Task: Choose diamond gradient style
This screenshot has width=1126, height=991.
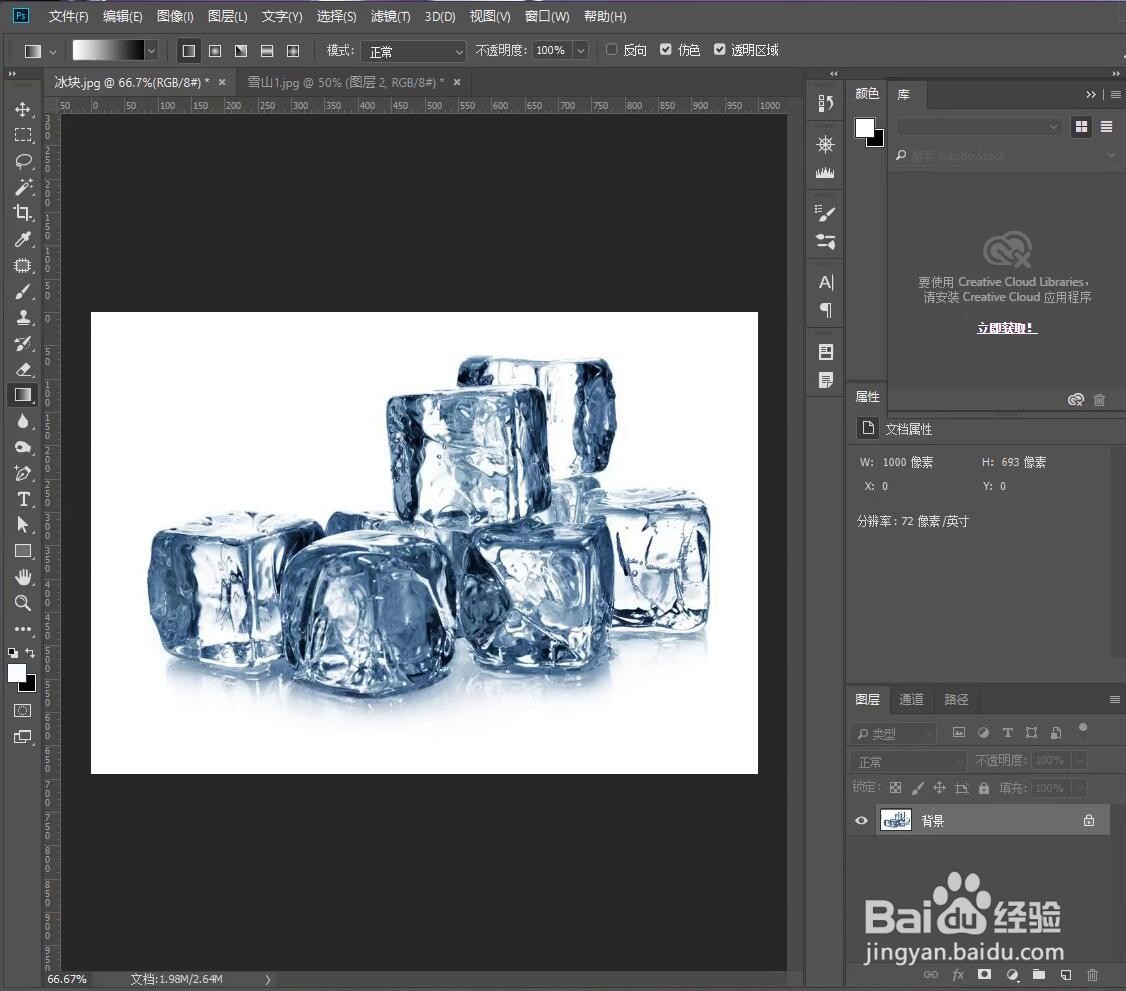Action: 293,51
